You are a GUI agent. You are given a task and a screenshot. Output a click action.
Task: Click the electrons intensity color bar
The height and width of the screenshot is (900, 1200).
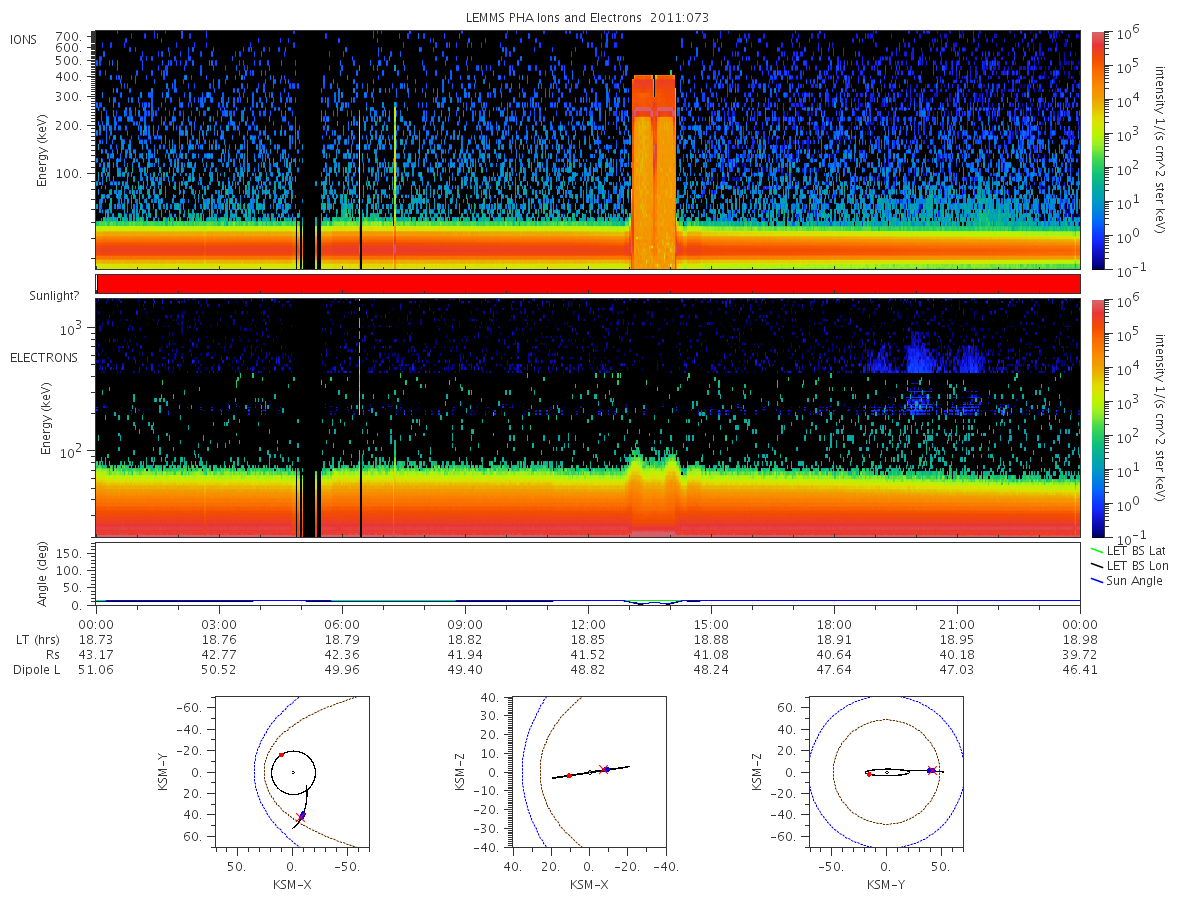(1097, 418)
